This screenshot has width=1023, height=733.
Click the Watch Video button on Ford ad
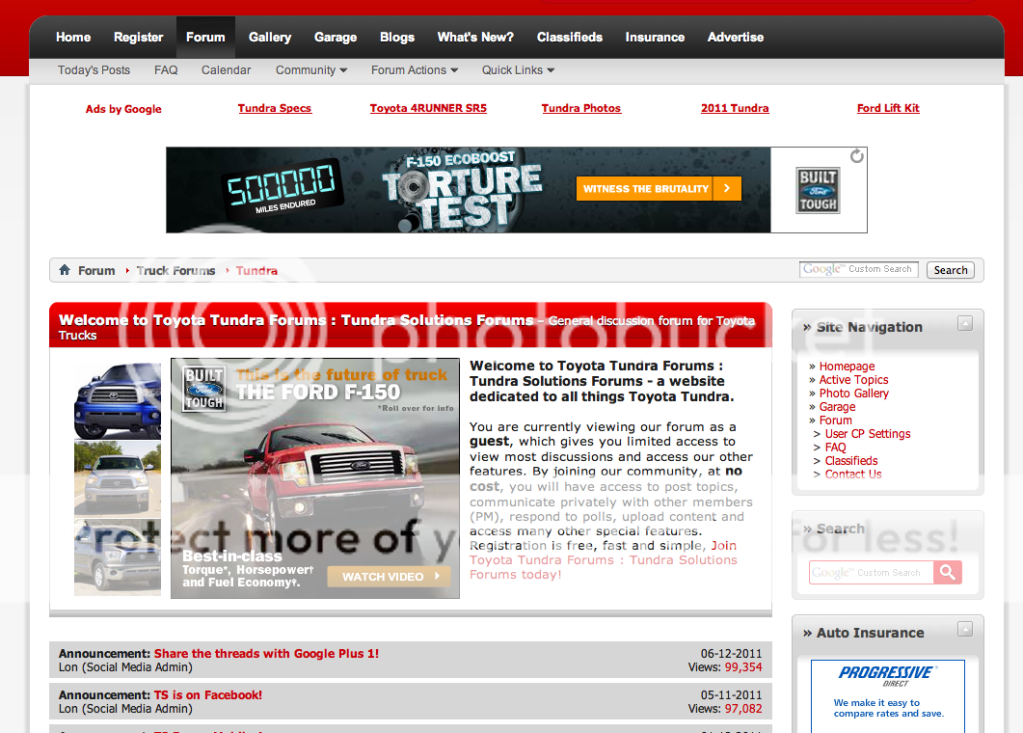(389, 576)
